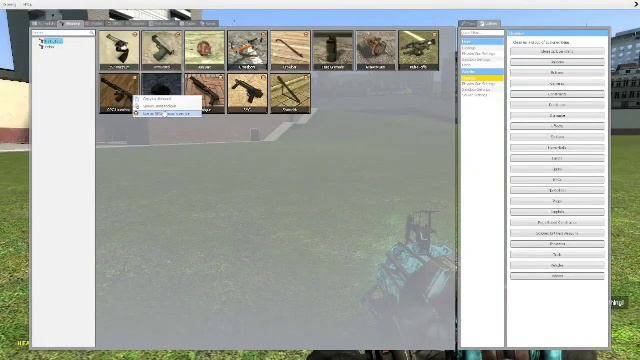
Task: Select the Crowbar weapon thumbnail
Action: 291,50
